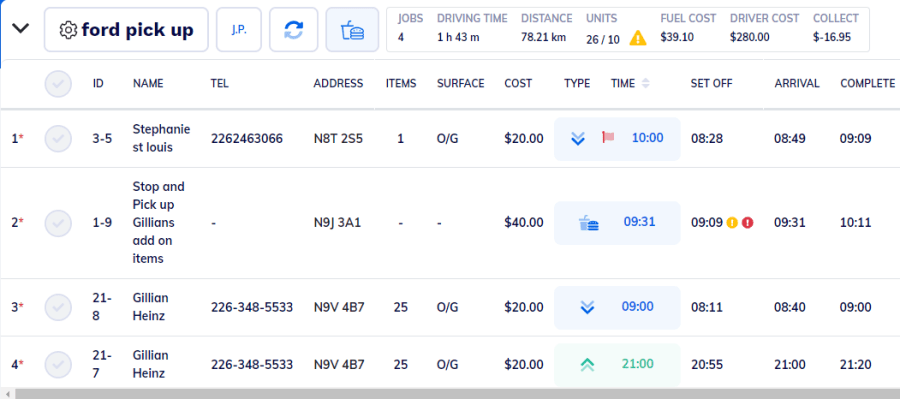900x399 pixels.
Task: Click the red flag icon on job 3-5
Action: point(608,137)
